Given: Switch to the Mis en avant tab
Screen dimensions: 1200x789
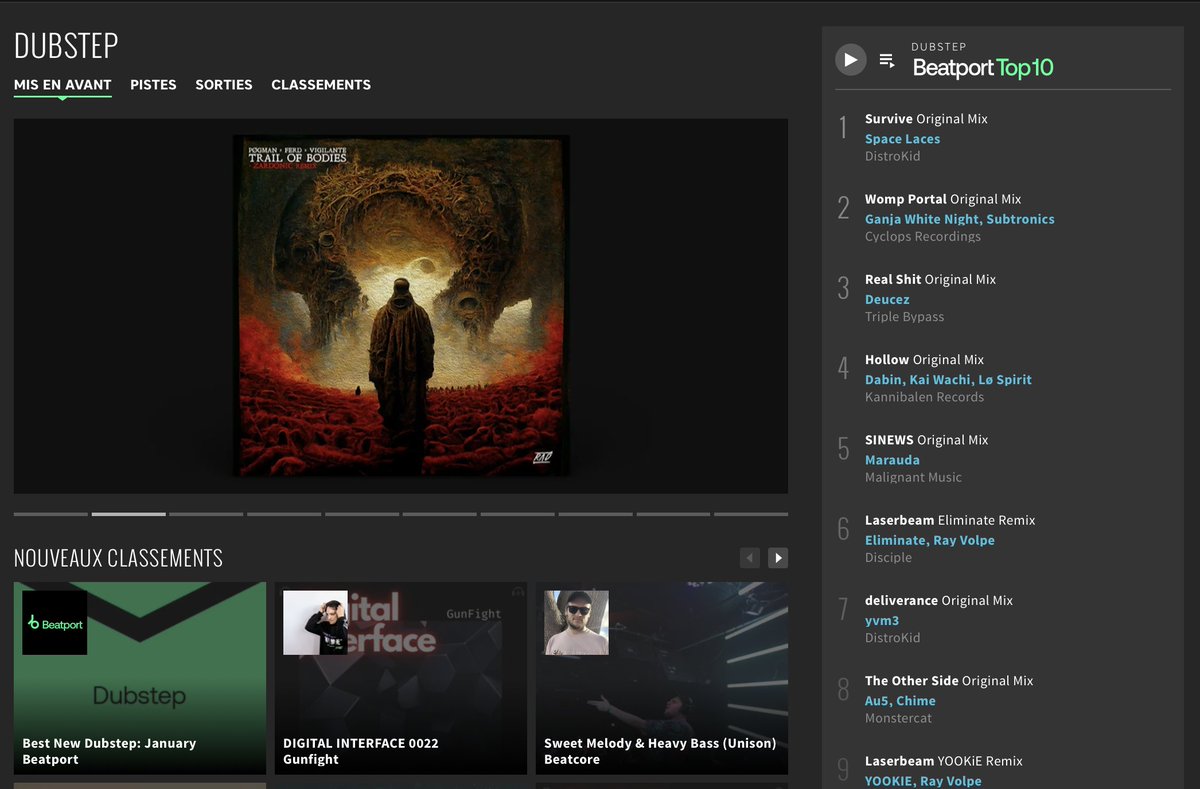Looking at the screenshot, I should click(x=63, y=85).
